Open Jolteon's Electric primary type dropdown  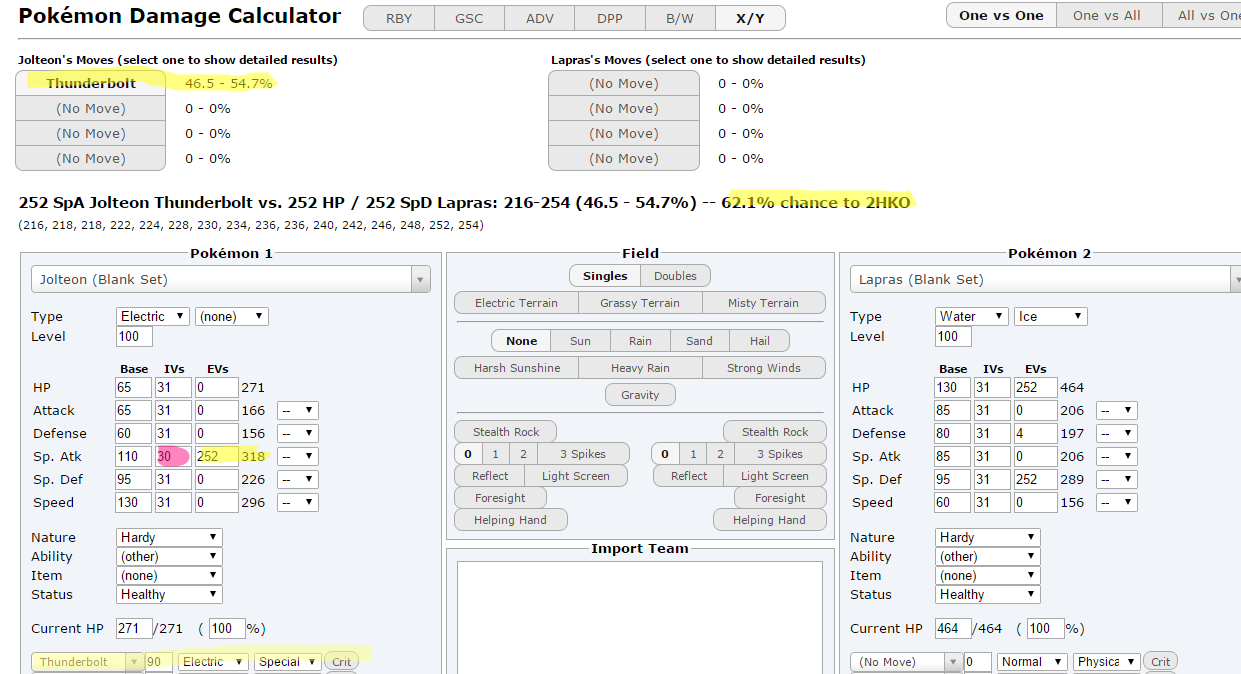click(x=152, y=316)
